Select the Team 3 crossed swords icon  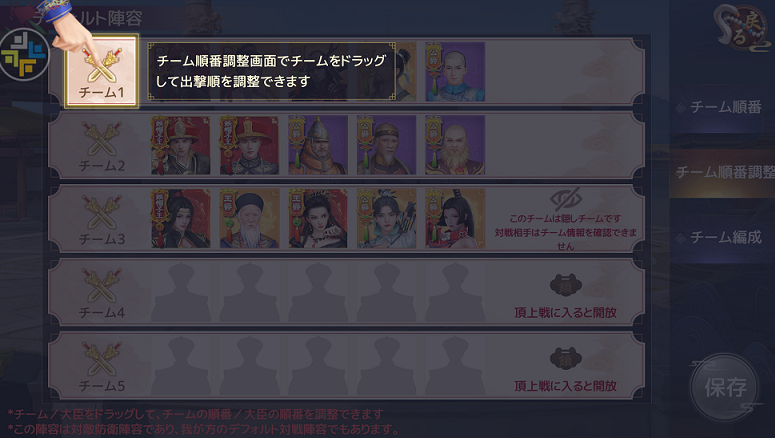coord(102,213)
